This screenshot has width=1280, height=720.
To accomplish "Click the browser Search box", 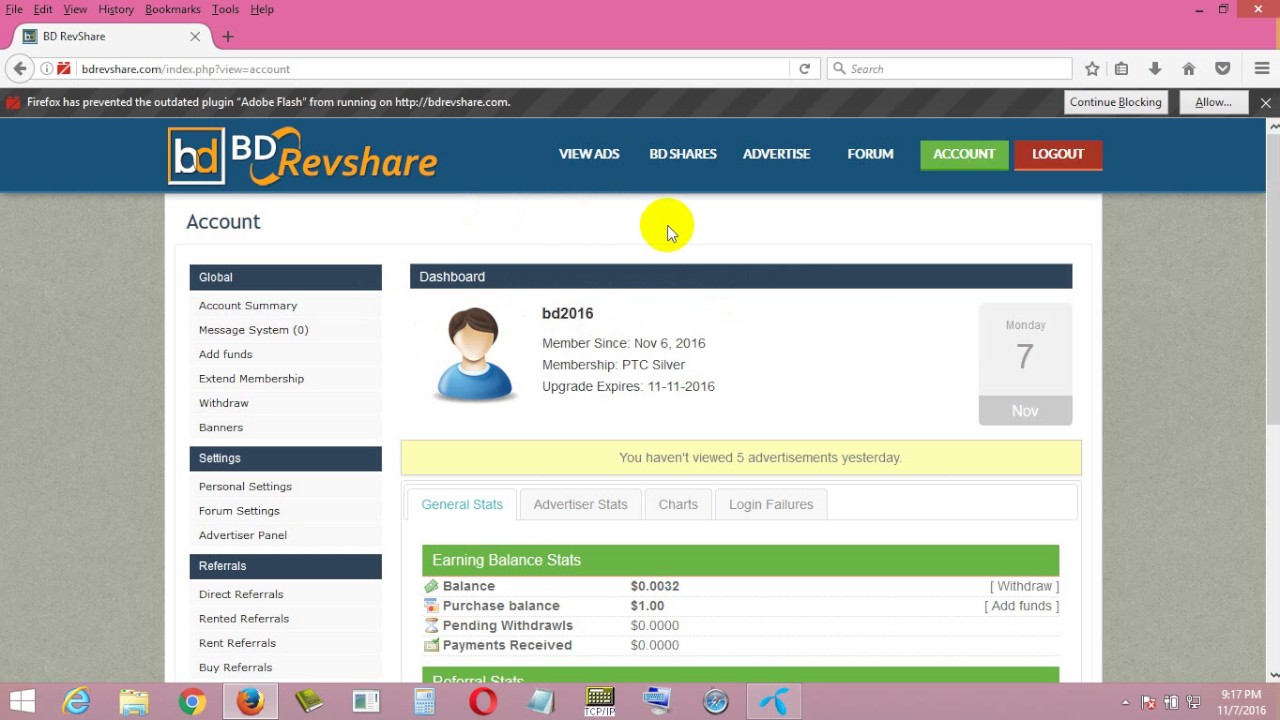I will point(950,69).
